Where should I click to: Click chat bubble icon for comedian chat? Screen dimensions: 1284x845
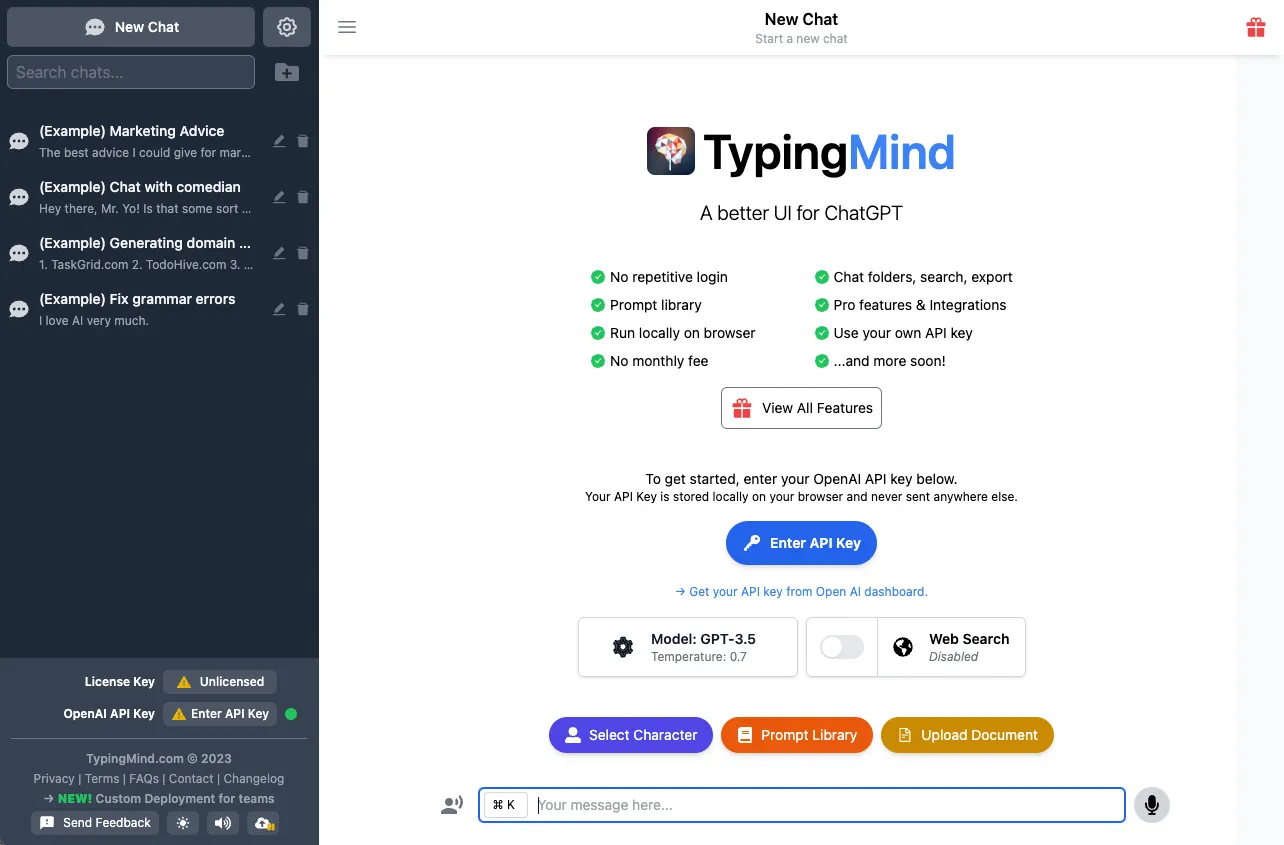point(19,197)
